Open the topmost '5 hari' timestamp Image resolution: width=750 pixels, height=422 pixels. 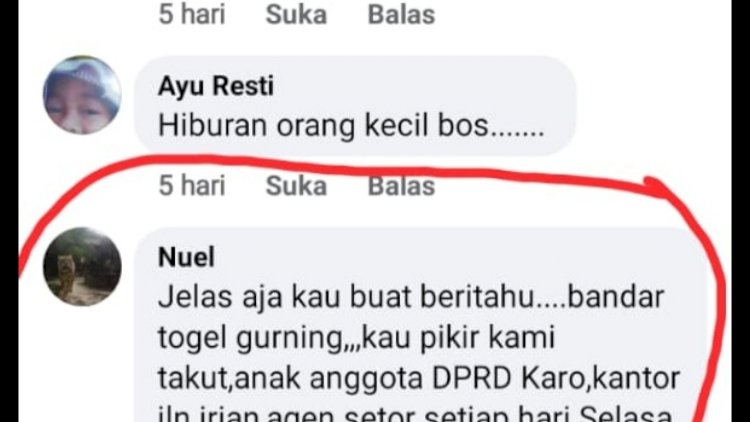point(192,14)
